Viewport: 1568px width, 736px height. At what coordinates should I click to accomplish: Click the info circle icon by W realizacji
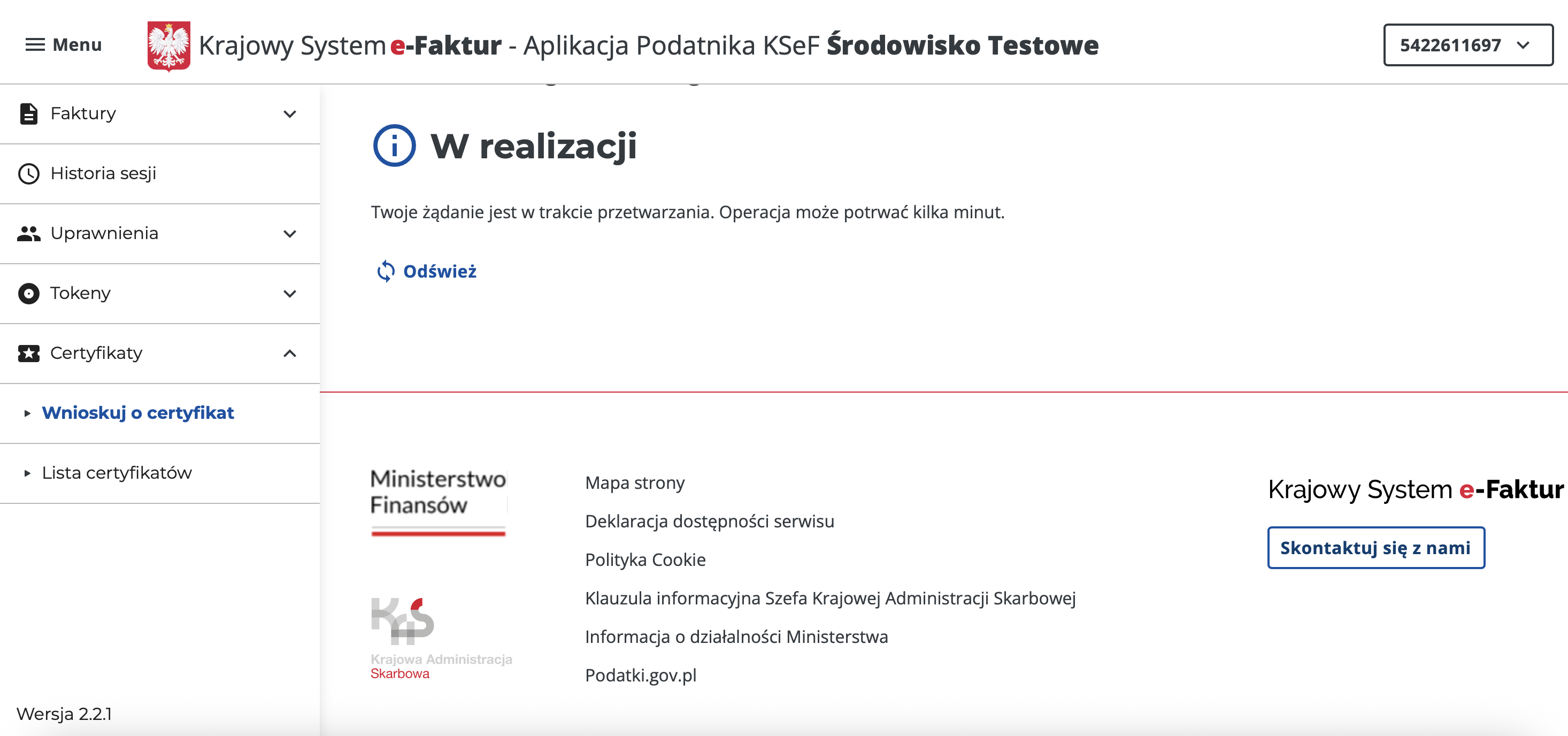[x=394, y=146]
